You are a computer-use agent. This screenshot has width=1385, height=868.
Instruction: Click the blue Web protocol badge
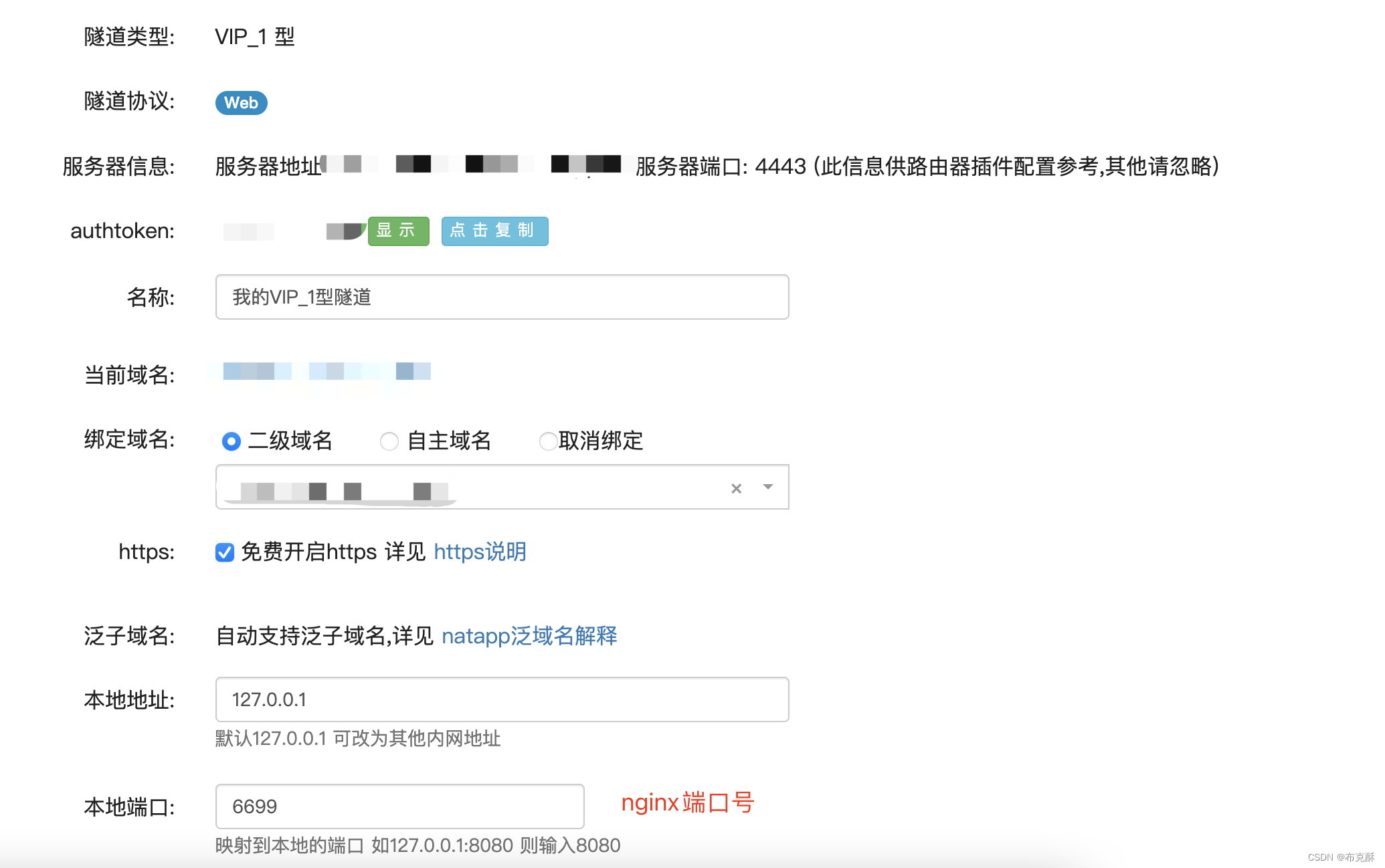point(241,103)
